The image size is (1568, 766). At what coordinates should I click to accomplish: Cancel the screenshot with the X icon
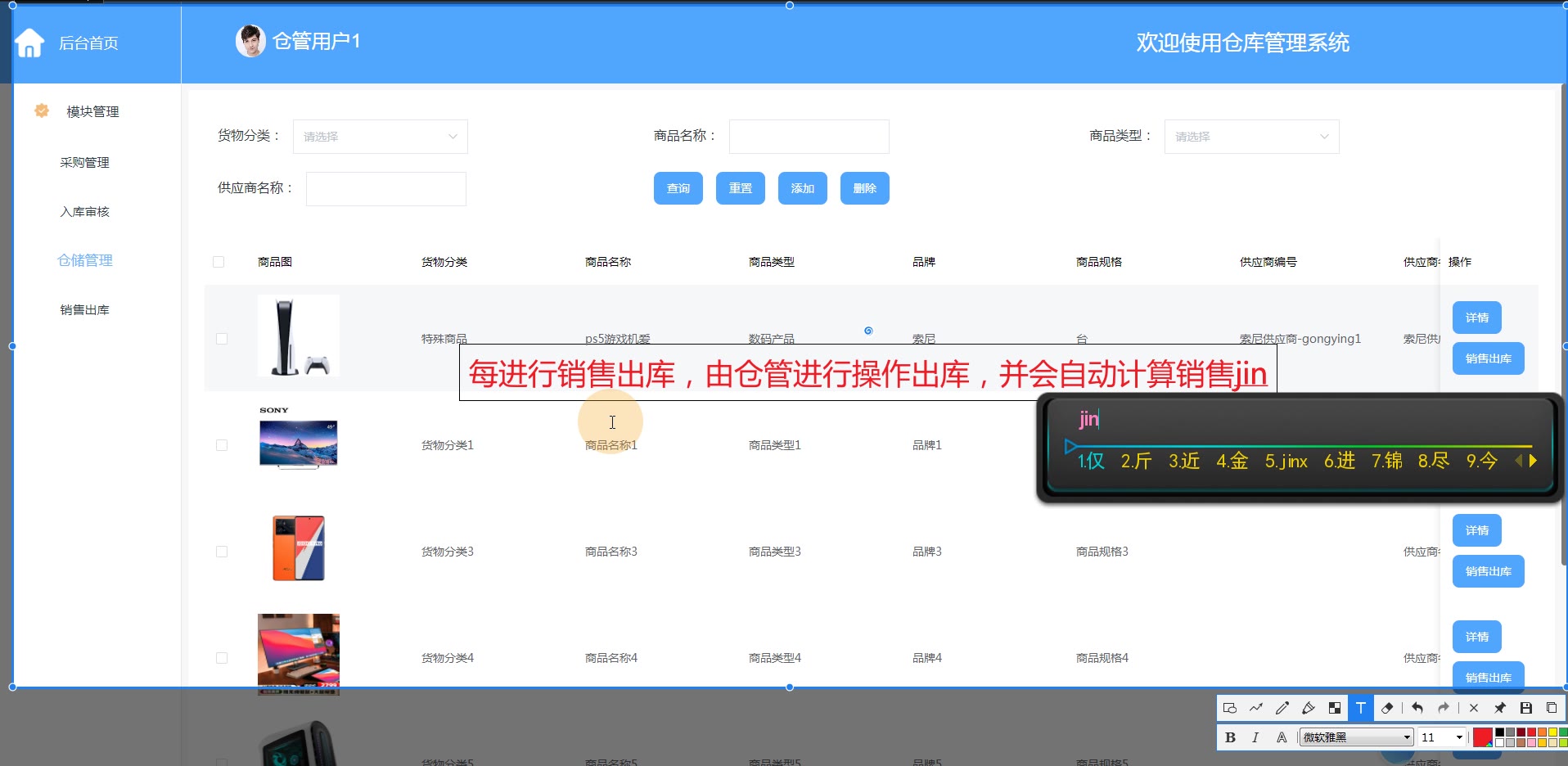(x=1474, y=708)
